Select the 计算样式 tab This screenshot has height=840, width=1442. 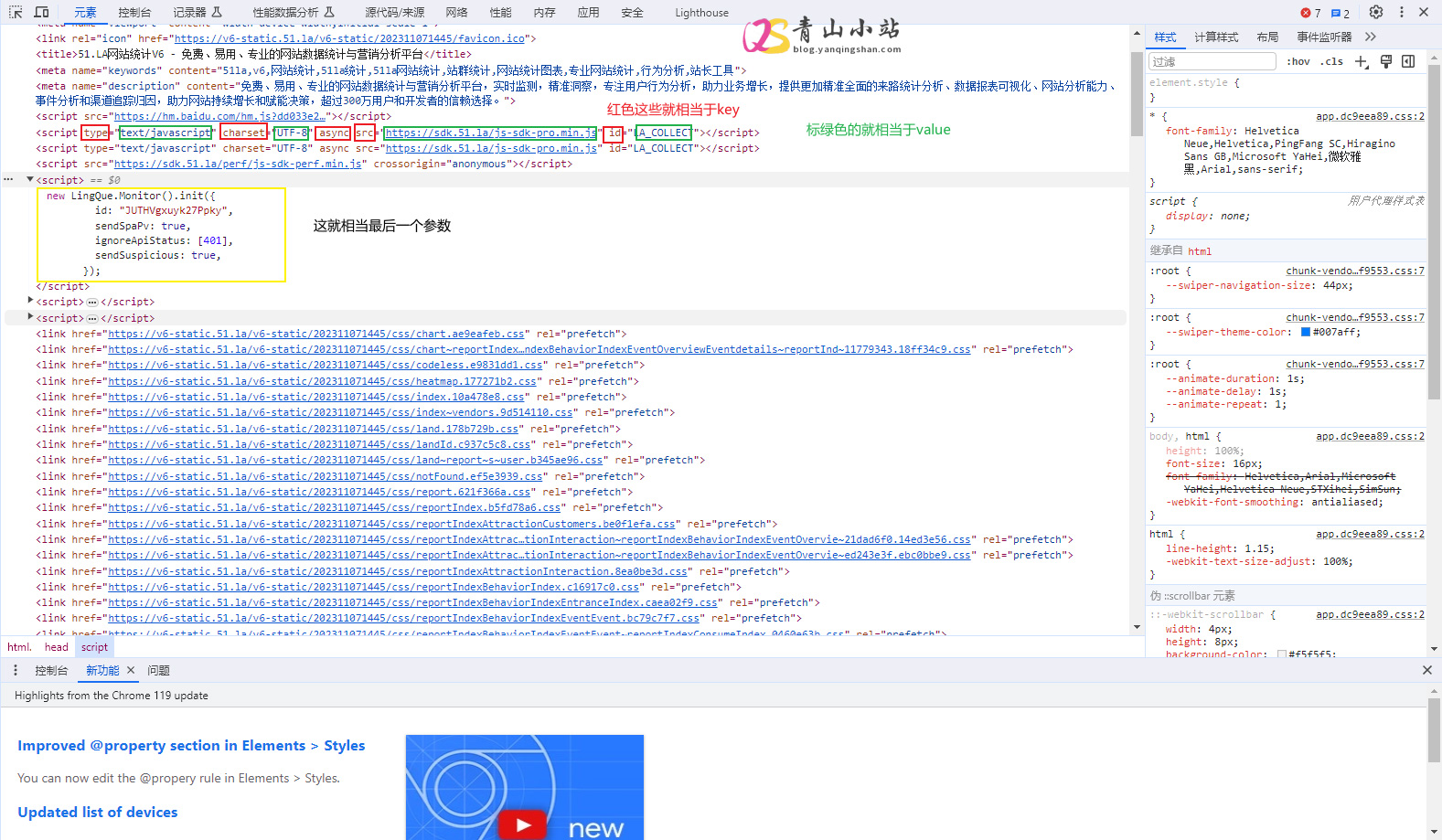[x=1216, y=37]
